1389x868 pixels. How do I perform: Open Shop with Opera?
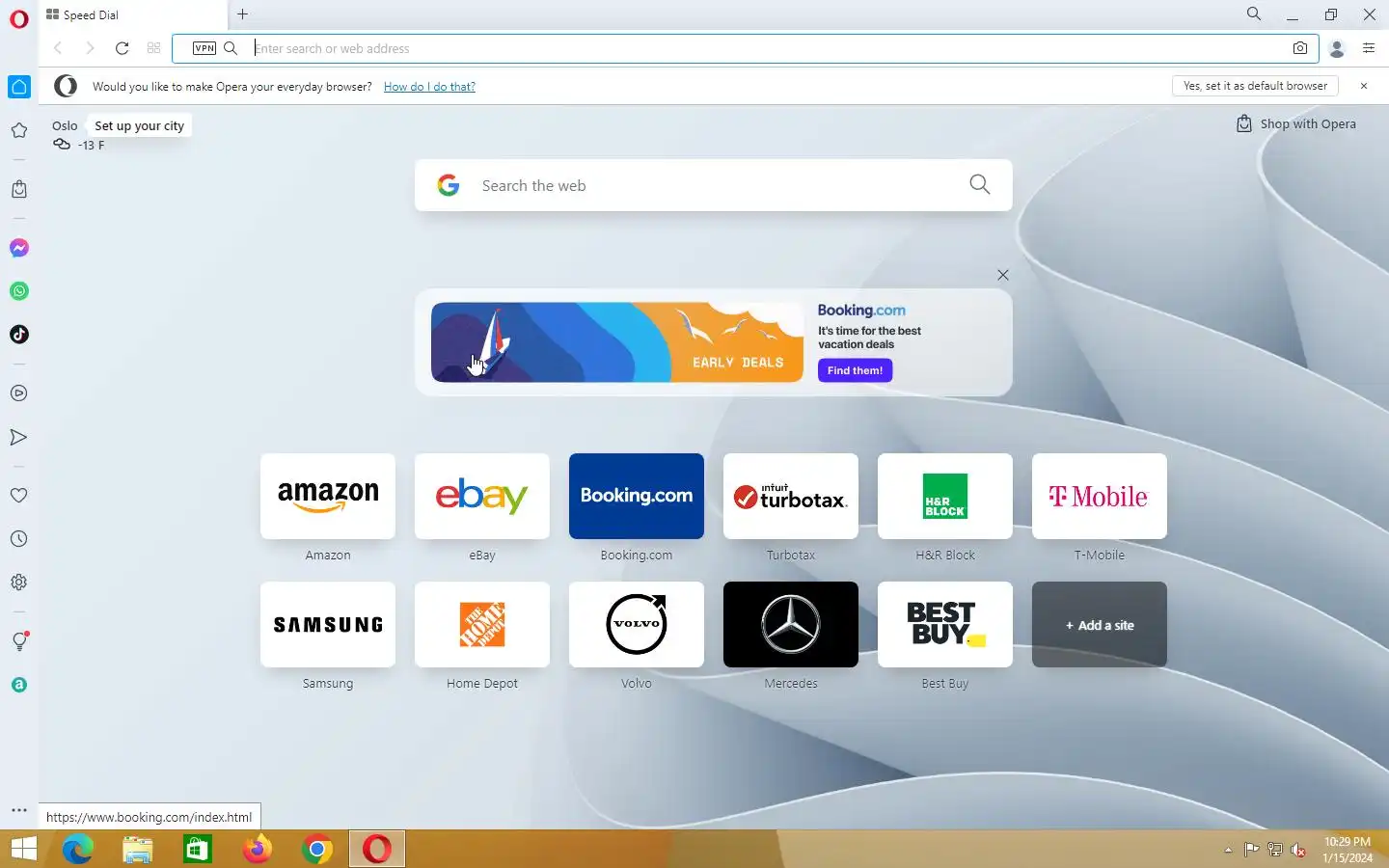tap(1296, 123)
